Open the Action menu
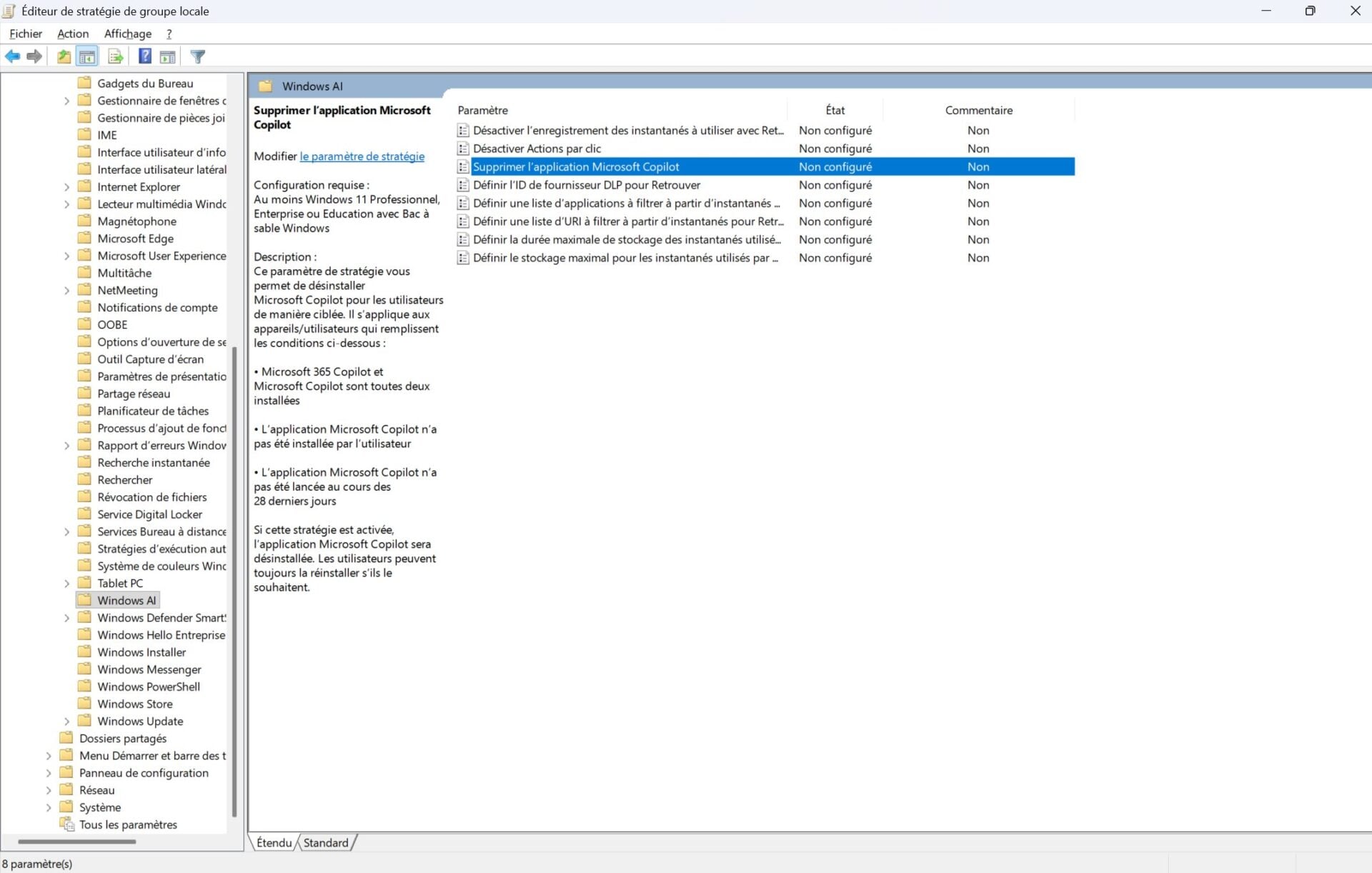Screen dimensions: 1372x873 pyautogui.click(x=73, y=34)
